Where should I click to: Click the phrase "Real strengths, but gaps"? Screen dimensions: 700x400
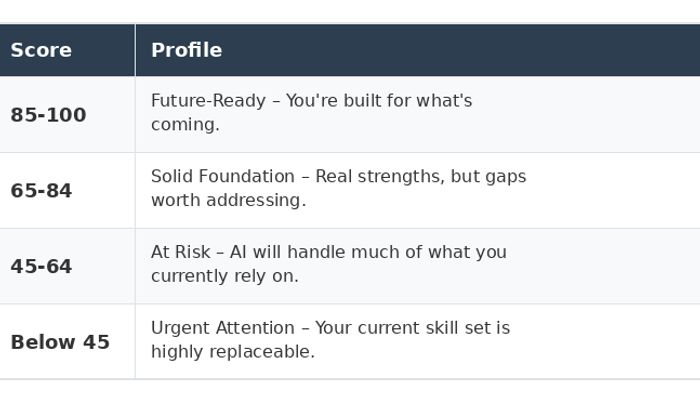[x=420, y=177]
